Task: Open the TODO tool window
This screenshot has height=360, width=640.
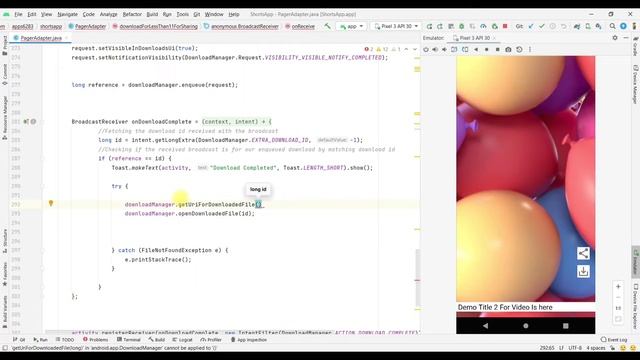Action: point(65,340)
